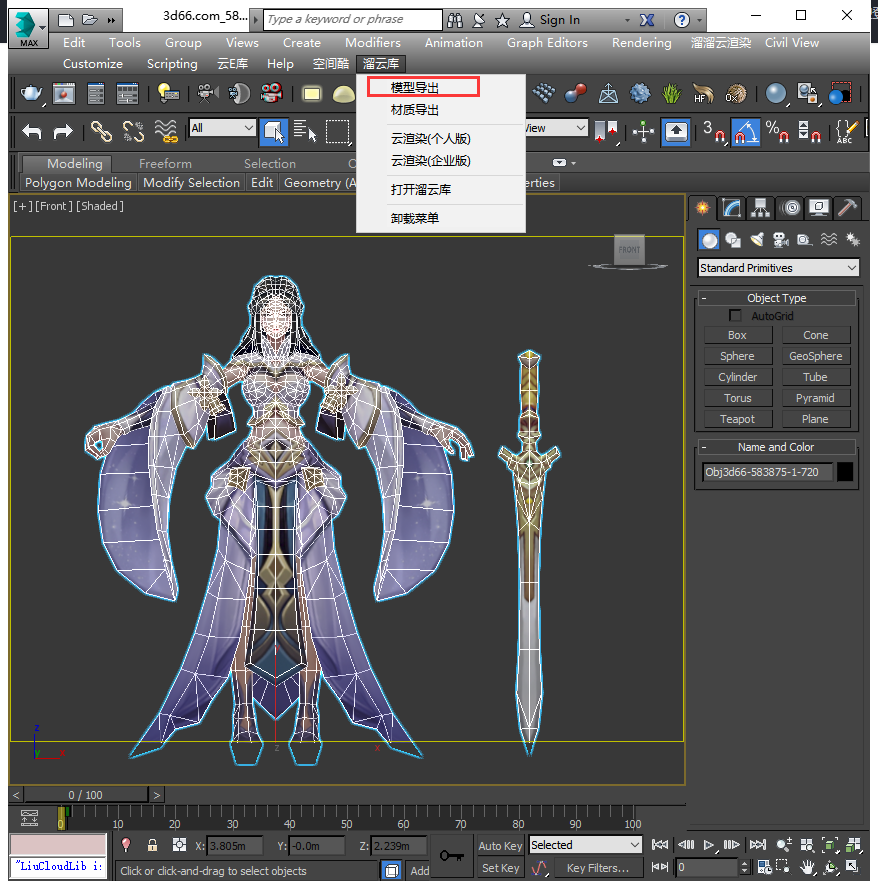
Task: Select Systems category icon
Action: (x=852, y=240)
